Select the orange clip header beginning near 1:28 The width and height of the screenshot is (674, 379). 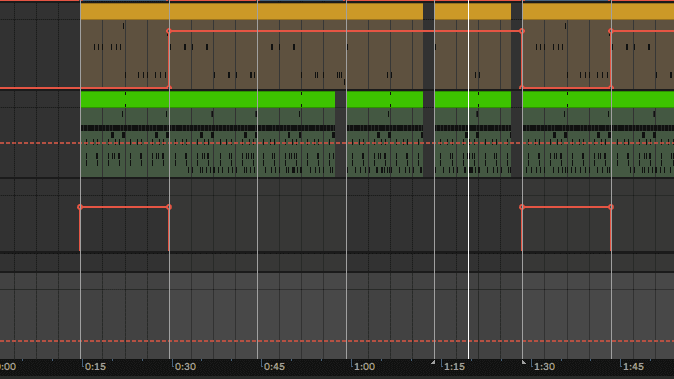(598, 12)
